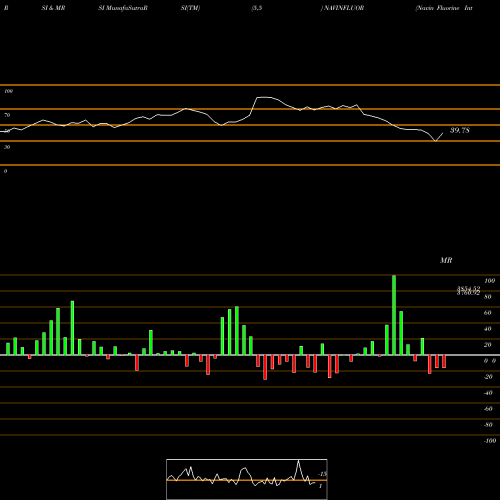Click the '(Navin Fluorine Int' company name
The image size is (500, 500).
point(444,8)
